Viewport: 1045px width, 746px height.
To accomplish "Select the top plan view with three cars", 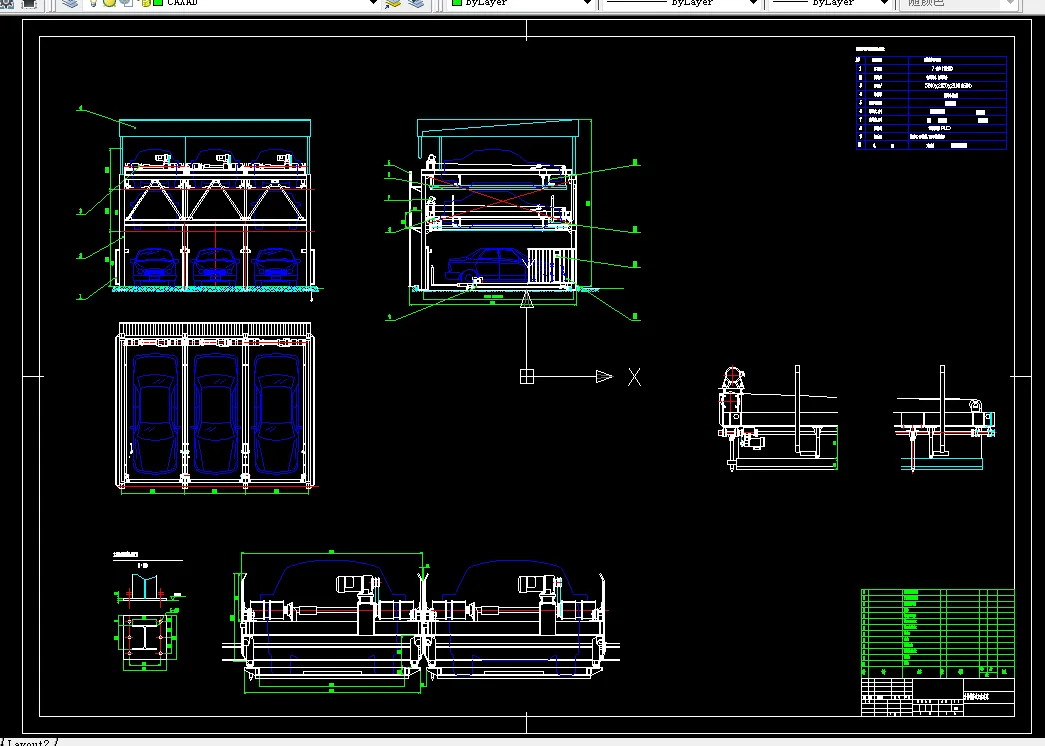I will click(215, 409).
